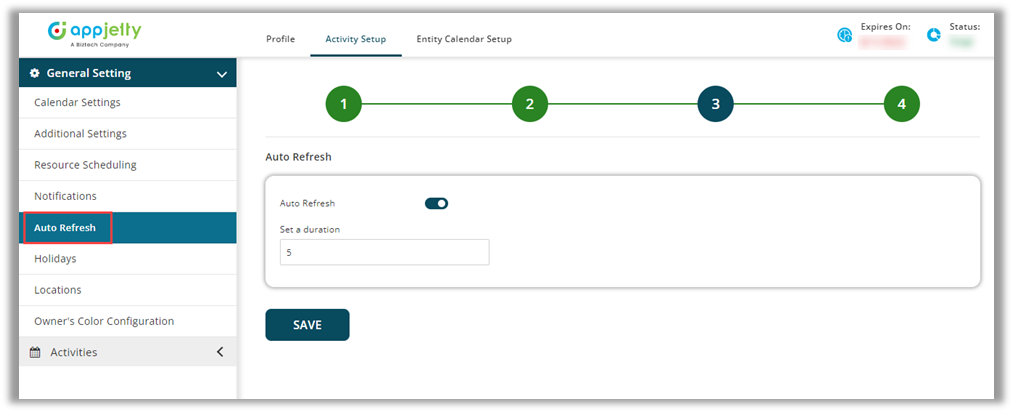Expand the Activities section chevron

coord(220,352)
